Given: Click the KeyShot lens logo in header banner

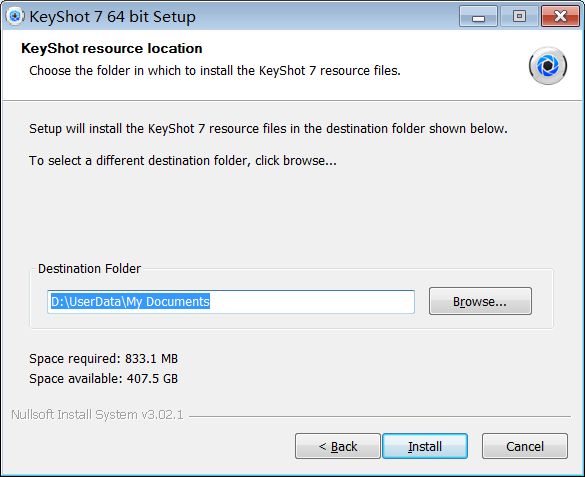Looking at the screenshot, I should click(548, 66).
